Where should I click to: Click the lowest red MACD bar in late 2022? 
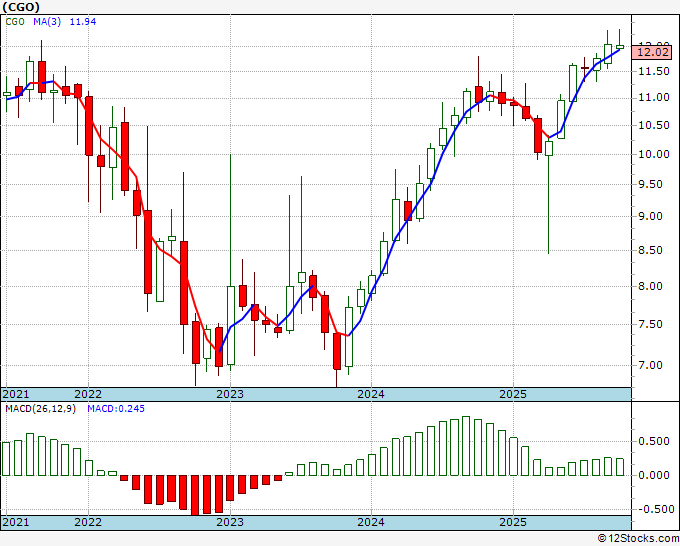tap(195, 495)
